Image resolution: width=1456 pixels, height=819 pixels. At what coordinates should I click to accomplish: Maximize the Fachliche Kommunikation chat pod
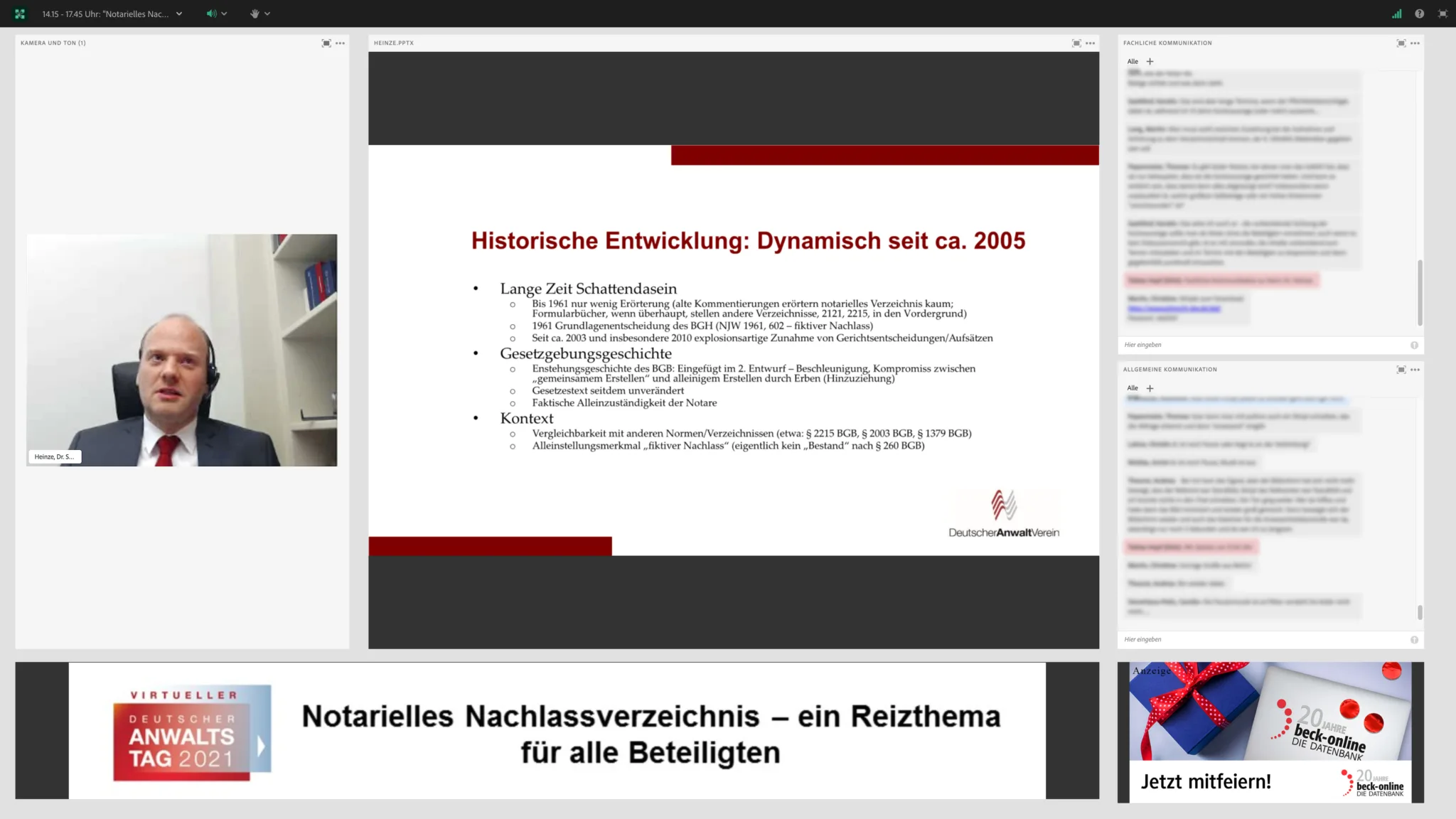[1401, 43]
